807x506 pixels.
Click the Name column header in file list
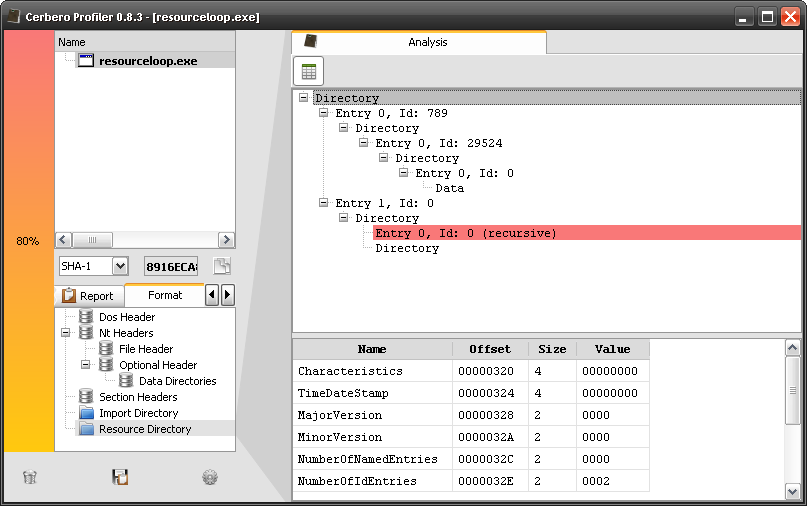(x=145, y=42)
